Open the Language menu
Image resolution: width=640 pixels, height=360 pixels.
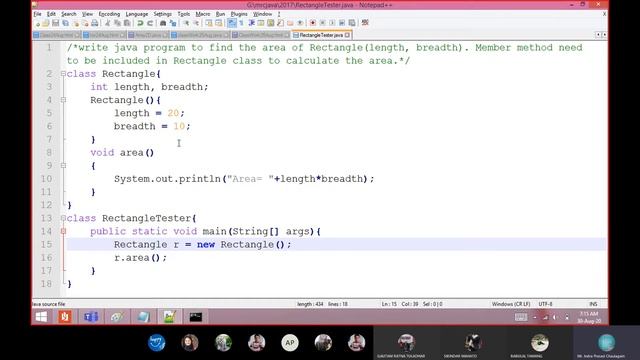click(137, 14)
